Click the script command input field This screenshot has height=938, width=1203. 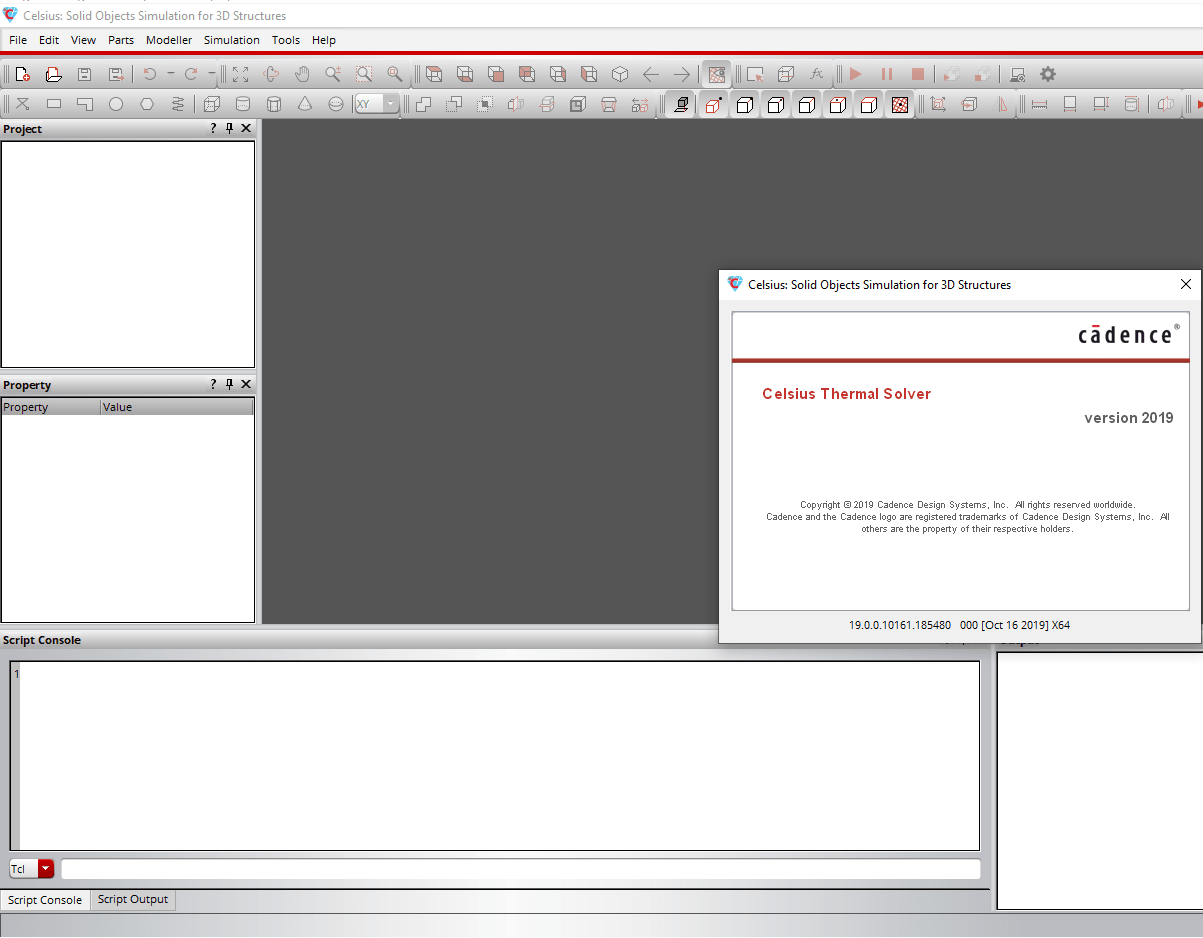[521, 869]
